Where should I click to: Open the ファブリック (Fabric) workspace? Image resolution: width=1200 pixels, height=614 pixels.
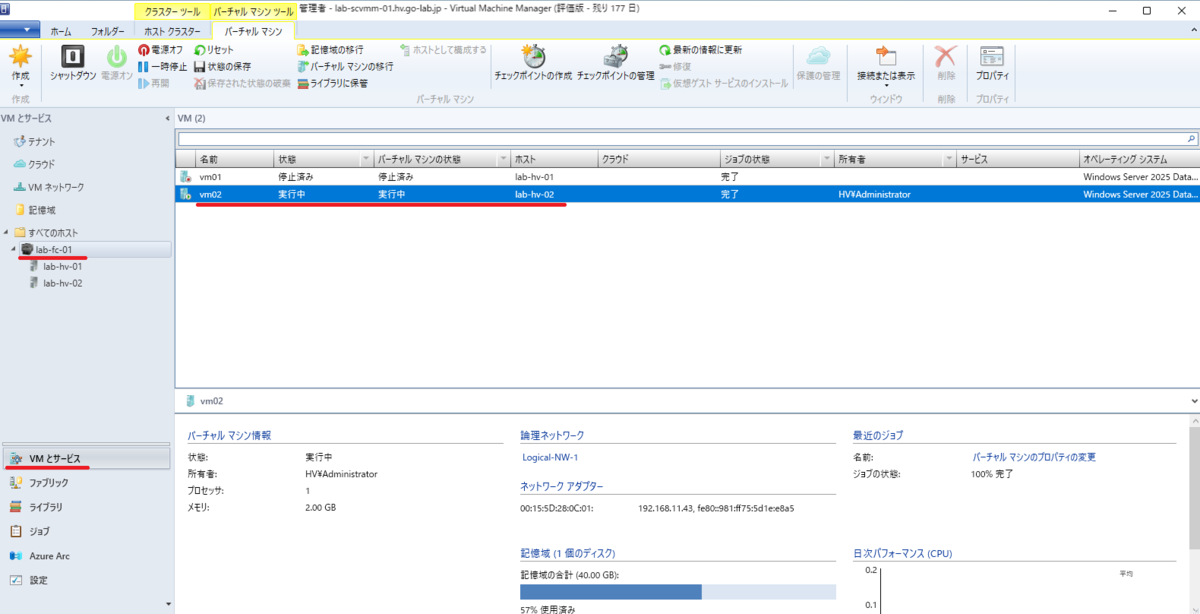click(86, 482)
